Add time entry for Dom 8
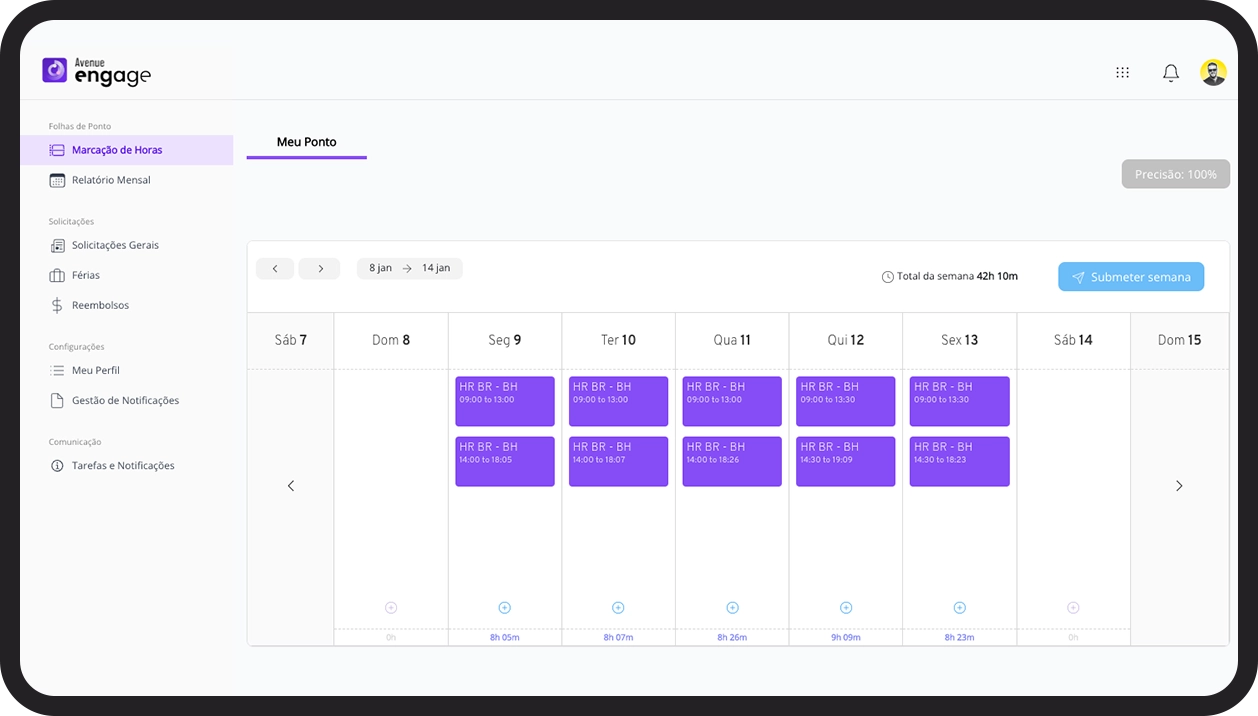This screenshot has width=1258, height=716. [391, 607]
